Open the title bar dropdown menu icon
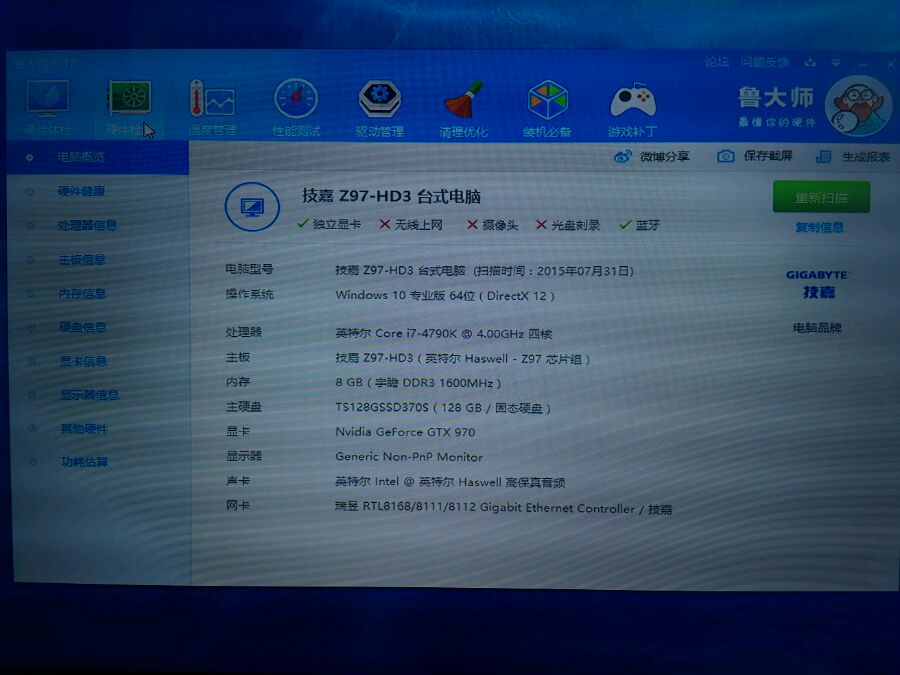Image resolution: width=900 pixels, height=675 pixels. (836, 62)
